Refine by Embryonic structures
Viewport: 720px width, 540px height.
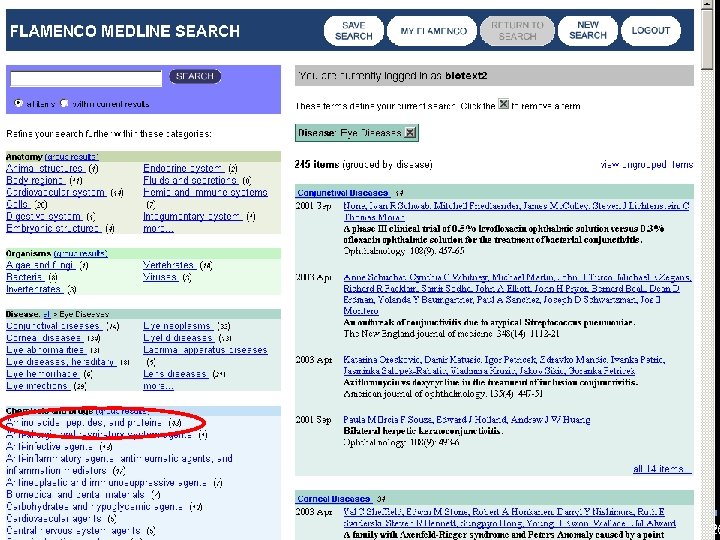tap(54, 228)
